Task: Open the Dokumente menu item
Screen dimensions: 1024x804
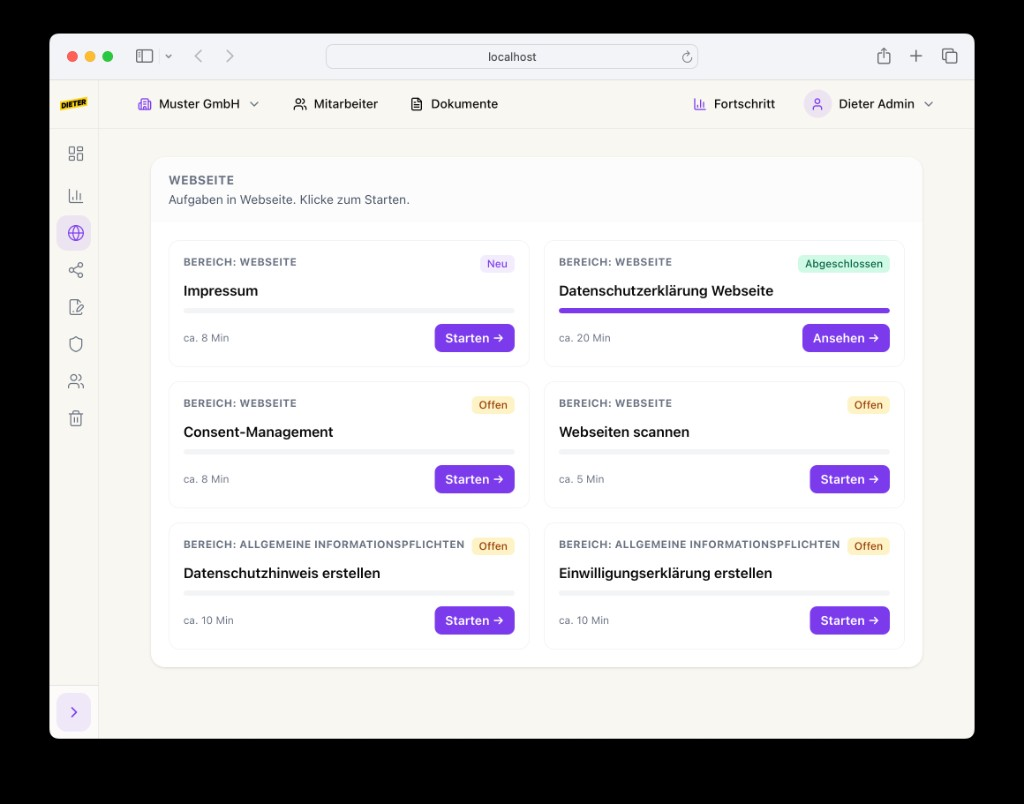Action: pyautogui.click(x=454, y=104)
